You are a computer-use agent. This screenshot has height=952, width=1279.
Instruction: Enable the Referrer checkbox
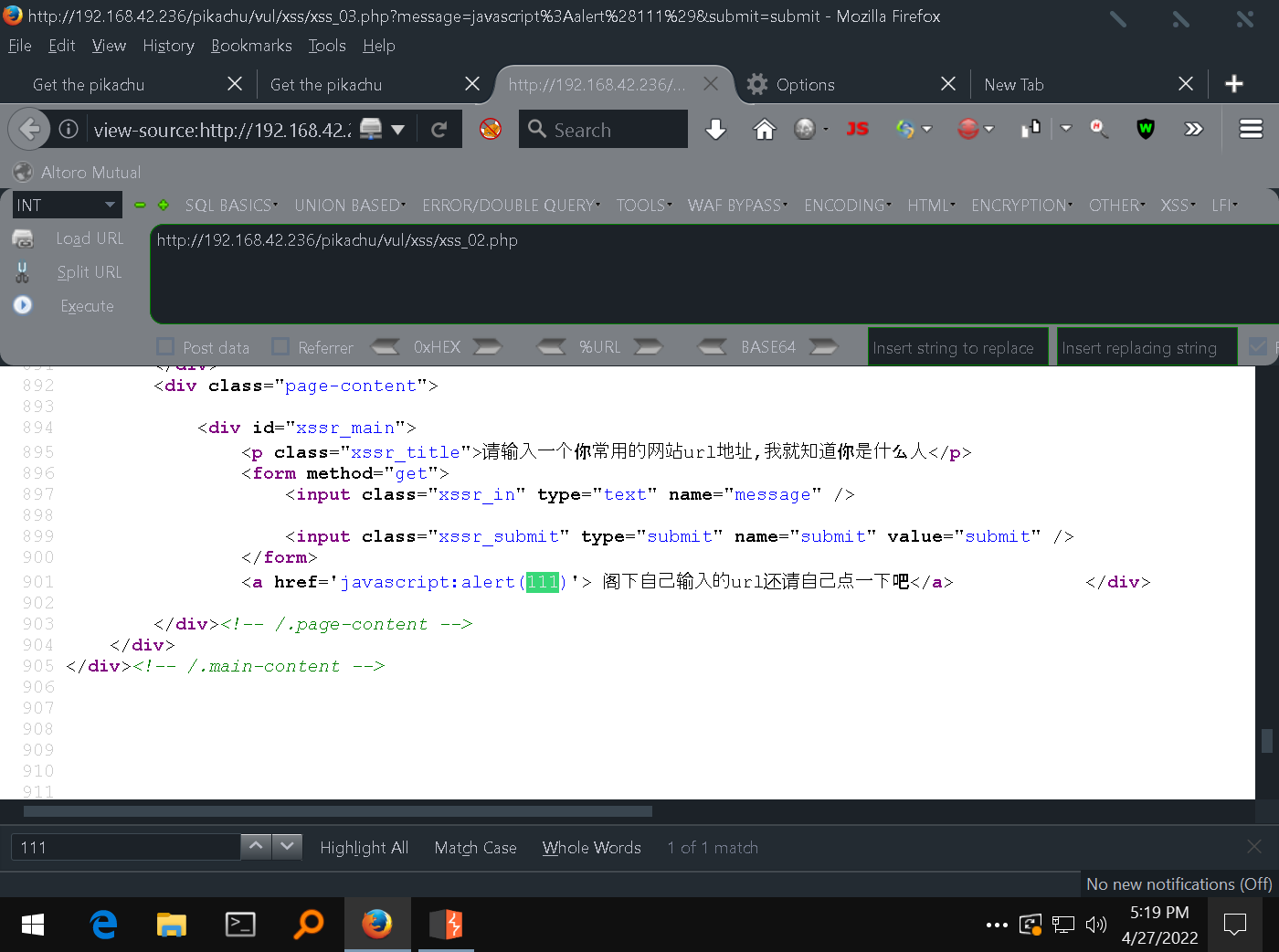coord(280,346)
